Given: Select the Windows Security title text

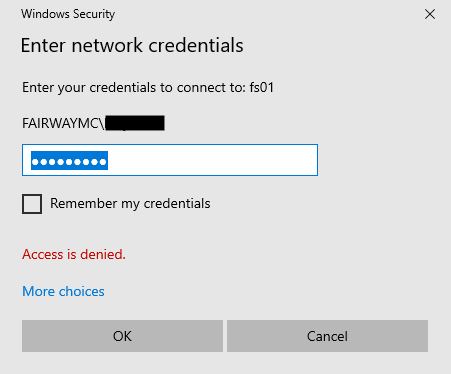Looking at the screenshot, I should (68, 14).
